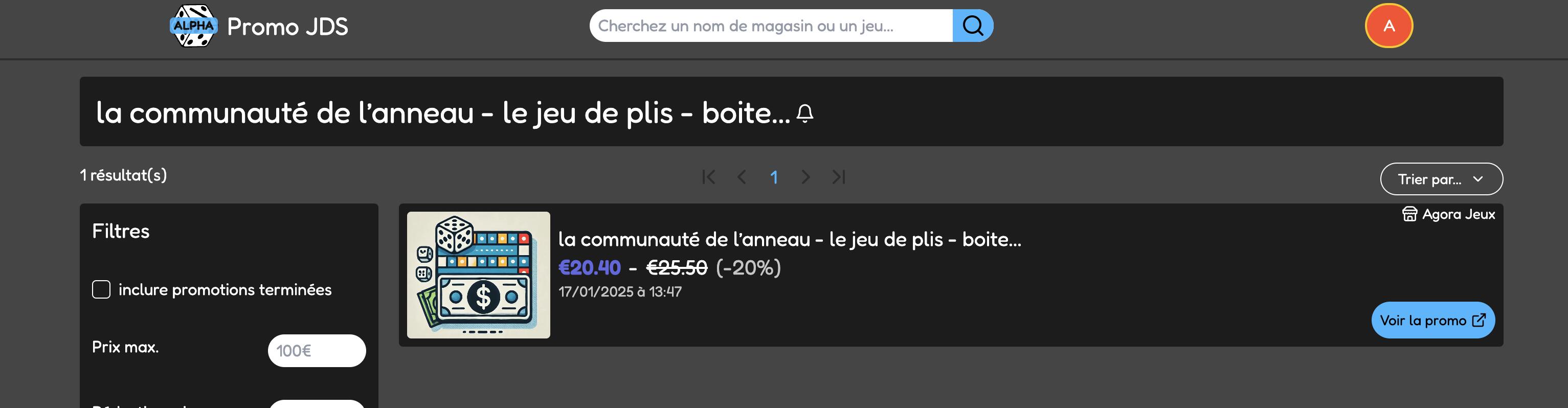Click the Alpha dice logo icon

[x=193, y=26]
